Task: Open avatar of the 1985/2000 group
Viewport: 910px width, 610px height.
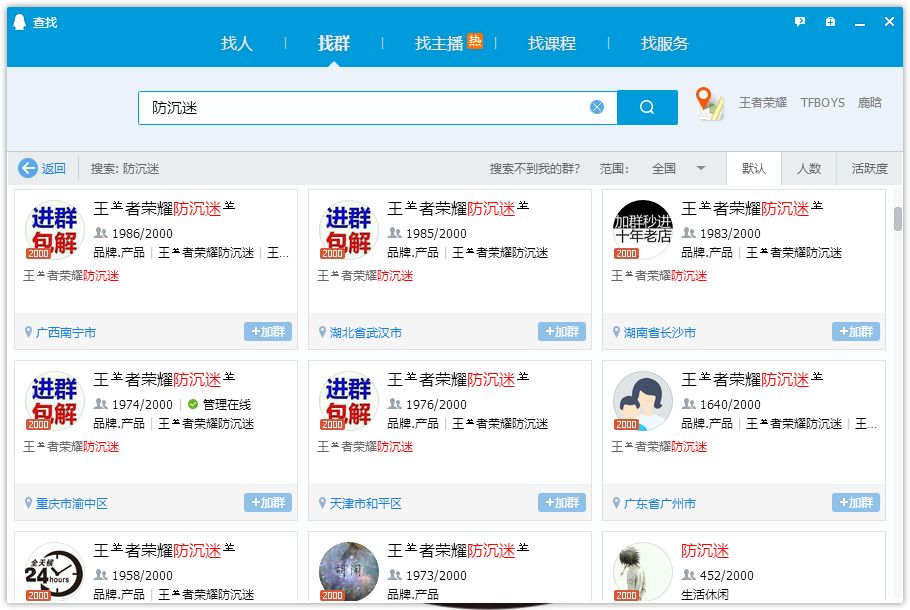Action: pyautogui.click(x=348, y=230)
